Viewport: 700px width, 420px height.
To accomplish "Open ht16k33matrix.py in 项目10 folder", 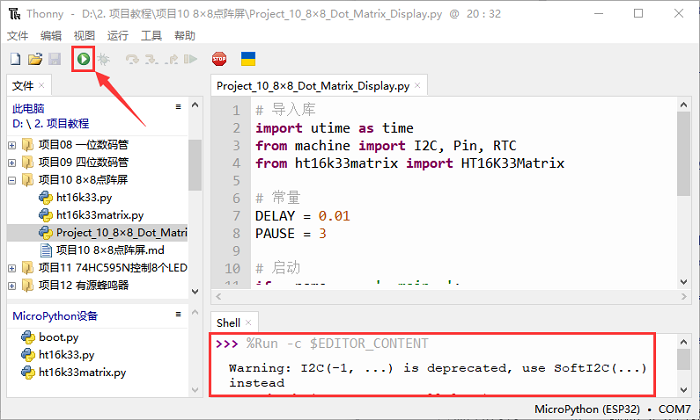I will pos(99,214).
